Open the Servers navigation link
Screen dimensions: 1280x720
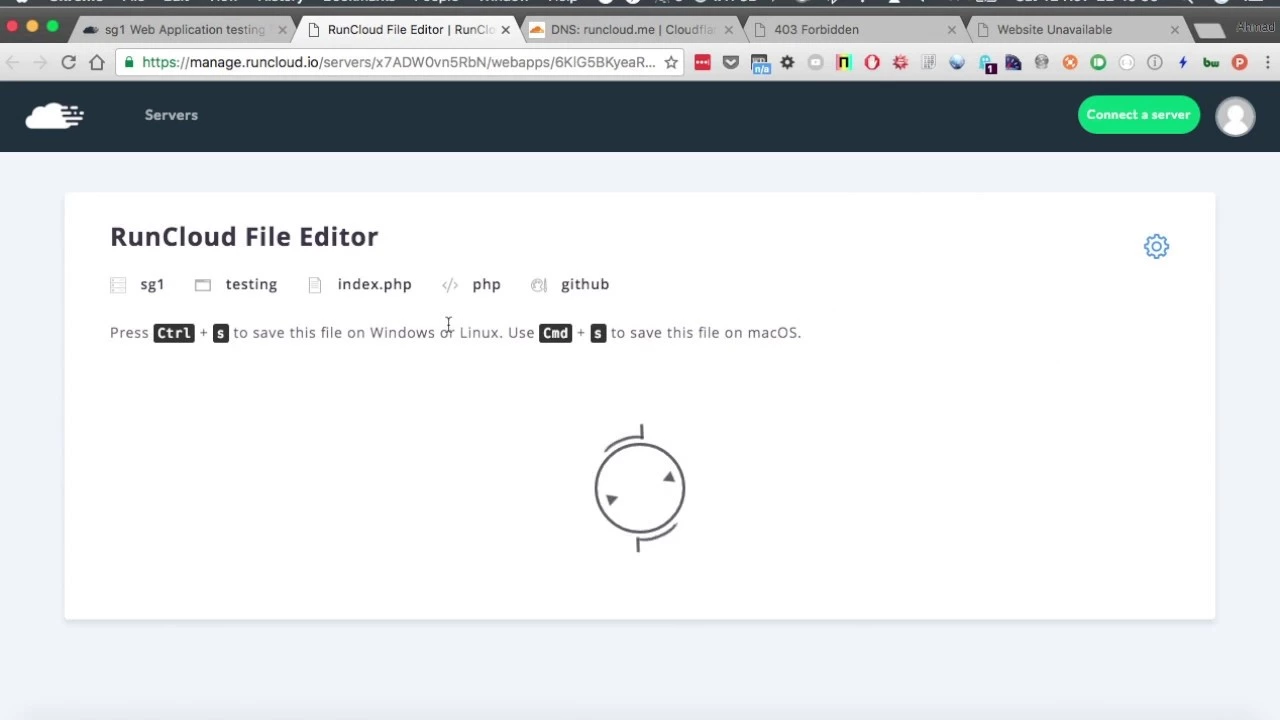click(x=171, y=115)
